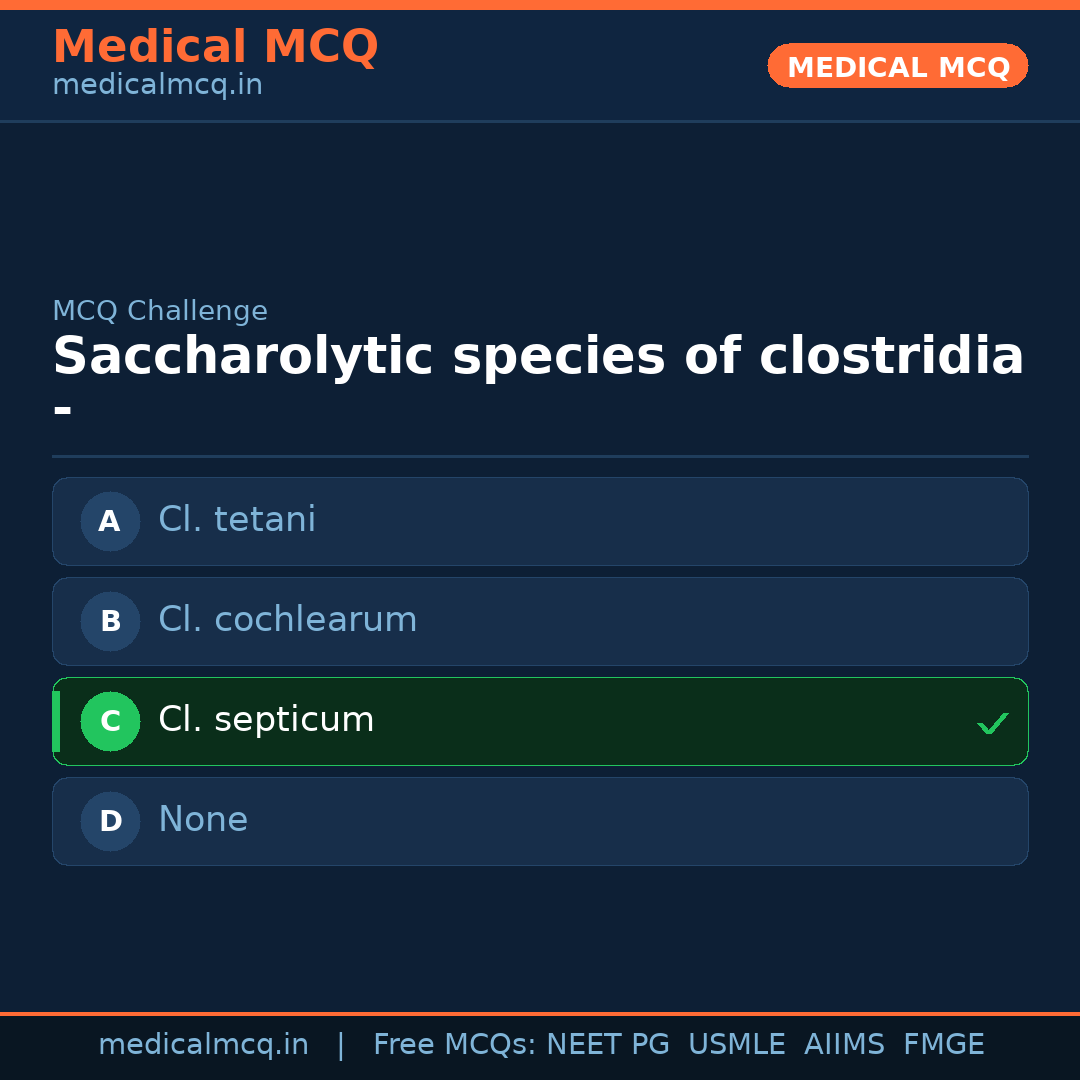Click the D circle badge
This screenshot has width=1080, height=1080.
(x=110, y=821)
